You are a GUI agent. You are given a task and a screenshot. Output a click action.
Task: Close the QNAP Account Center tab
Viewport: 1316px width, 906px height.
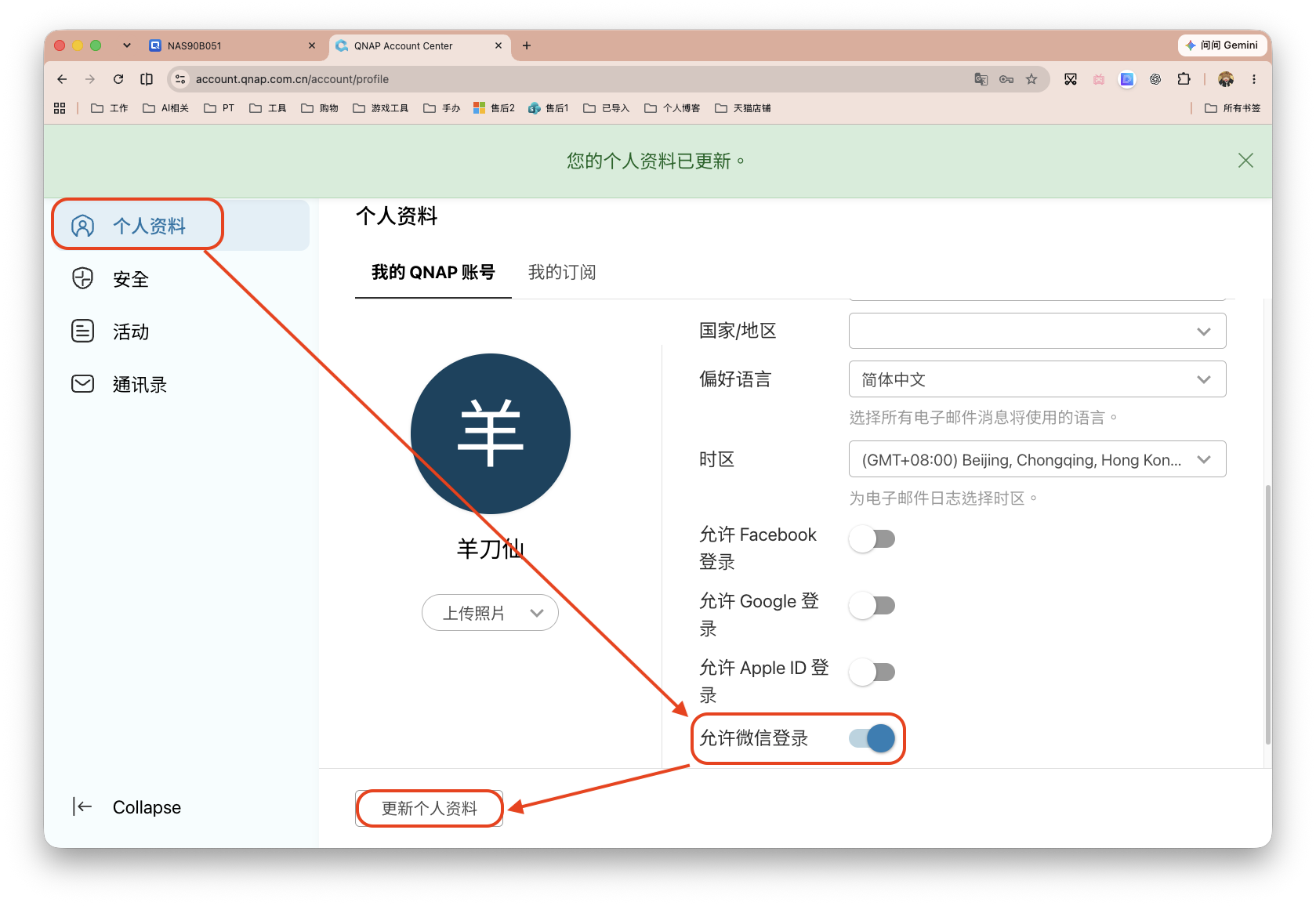pyautogui.click(x=498, y=45)
